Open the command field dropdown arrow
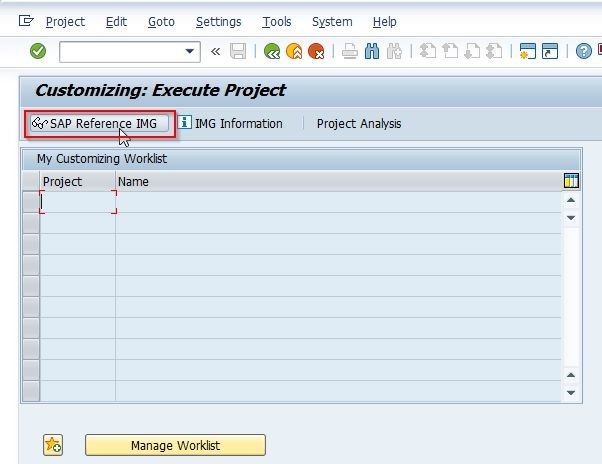The image size is (602, 464). click(x=189, y=51)
